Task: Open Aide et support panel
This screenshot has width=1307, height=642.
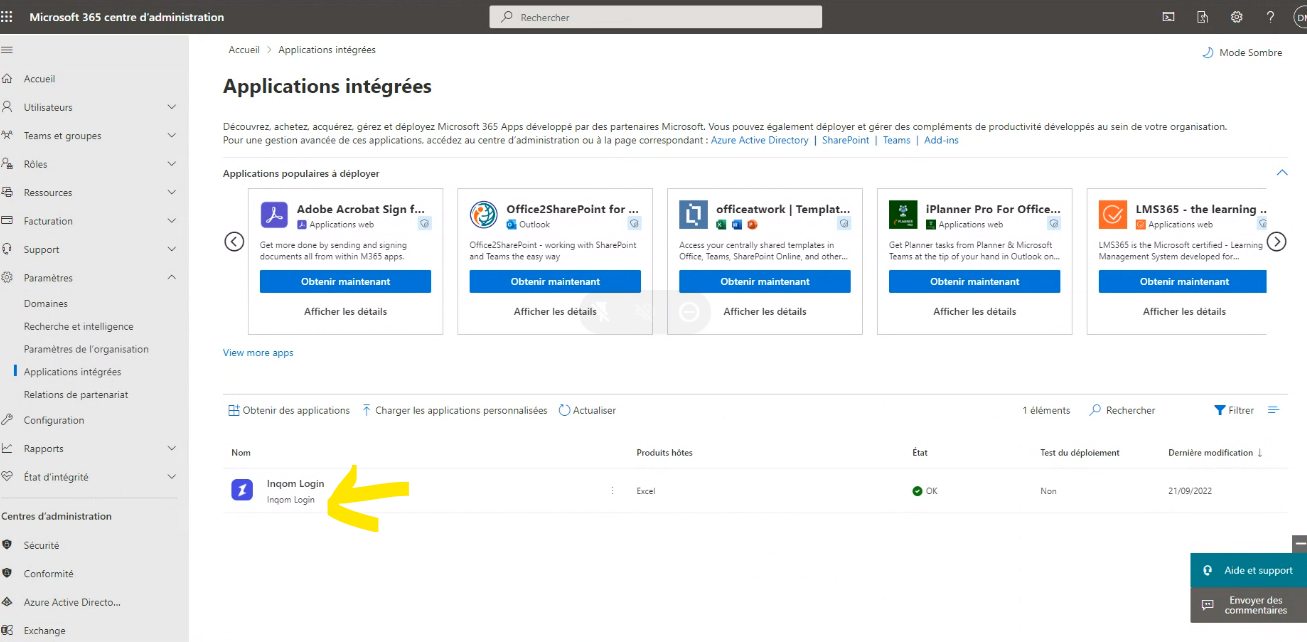Action: coord(1248,571)
